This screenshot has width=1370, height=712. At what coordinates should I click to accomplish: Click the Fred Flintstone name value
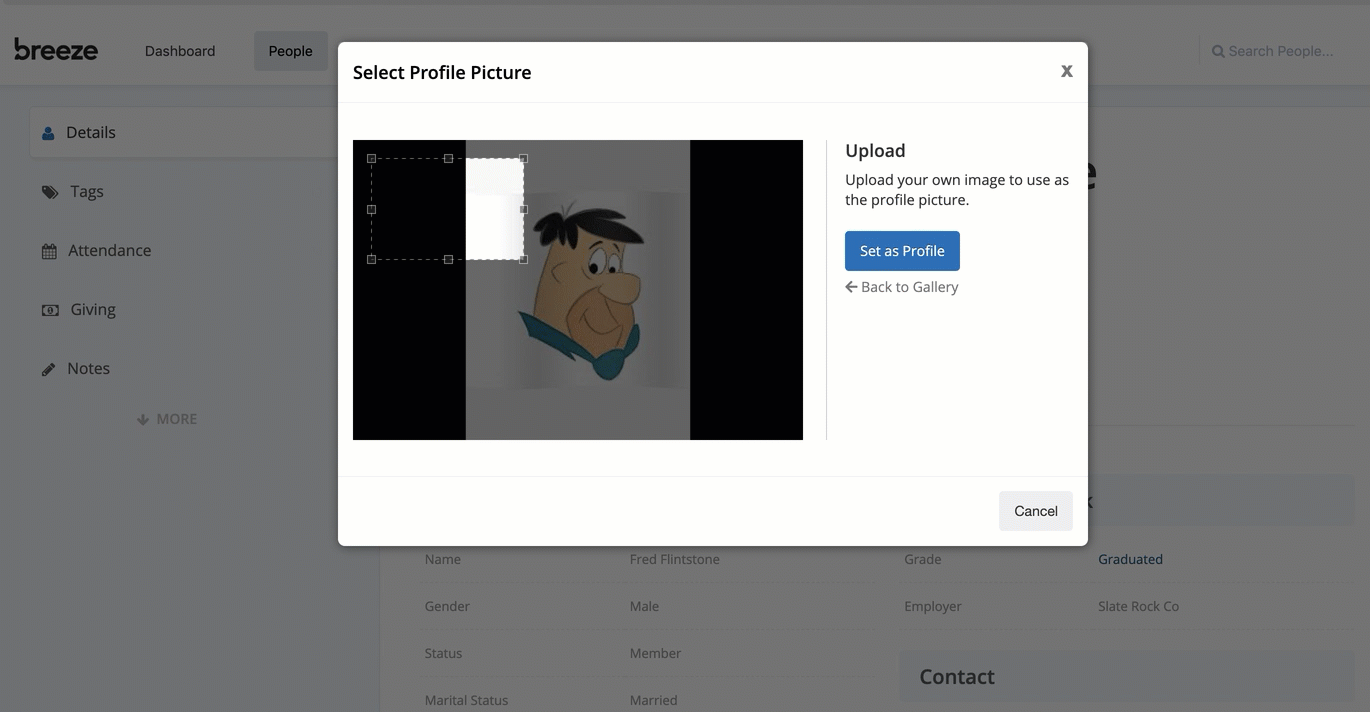675,559
